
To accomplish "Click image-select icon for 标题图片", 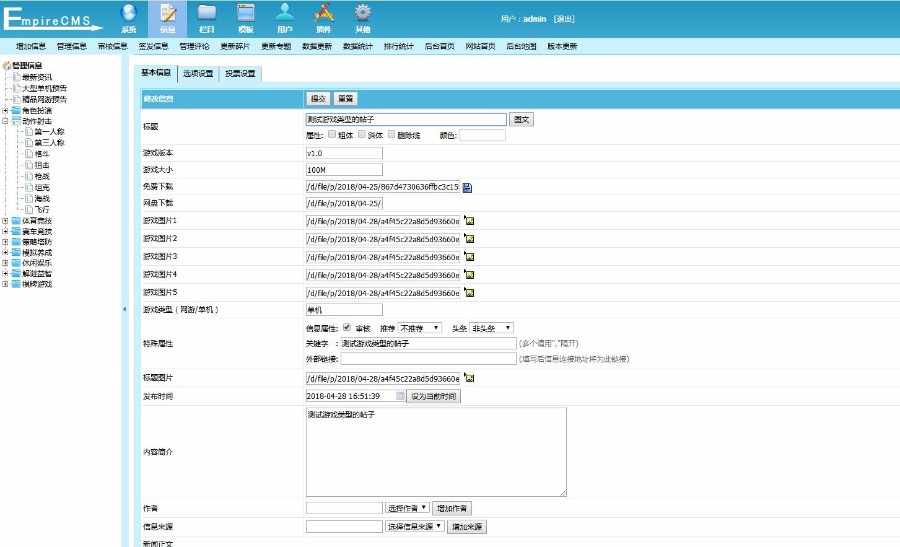I will (x=469, y=378).
